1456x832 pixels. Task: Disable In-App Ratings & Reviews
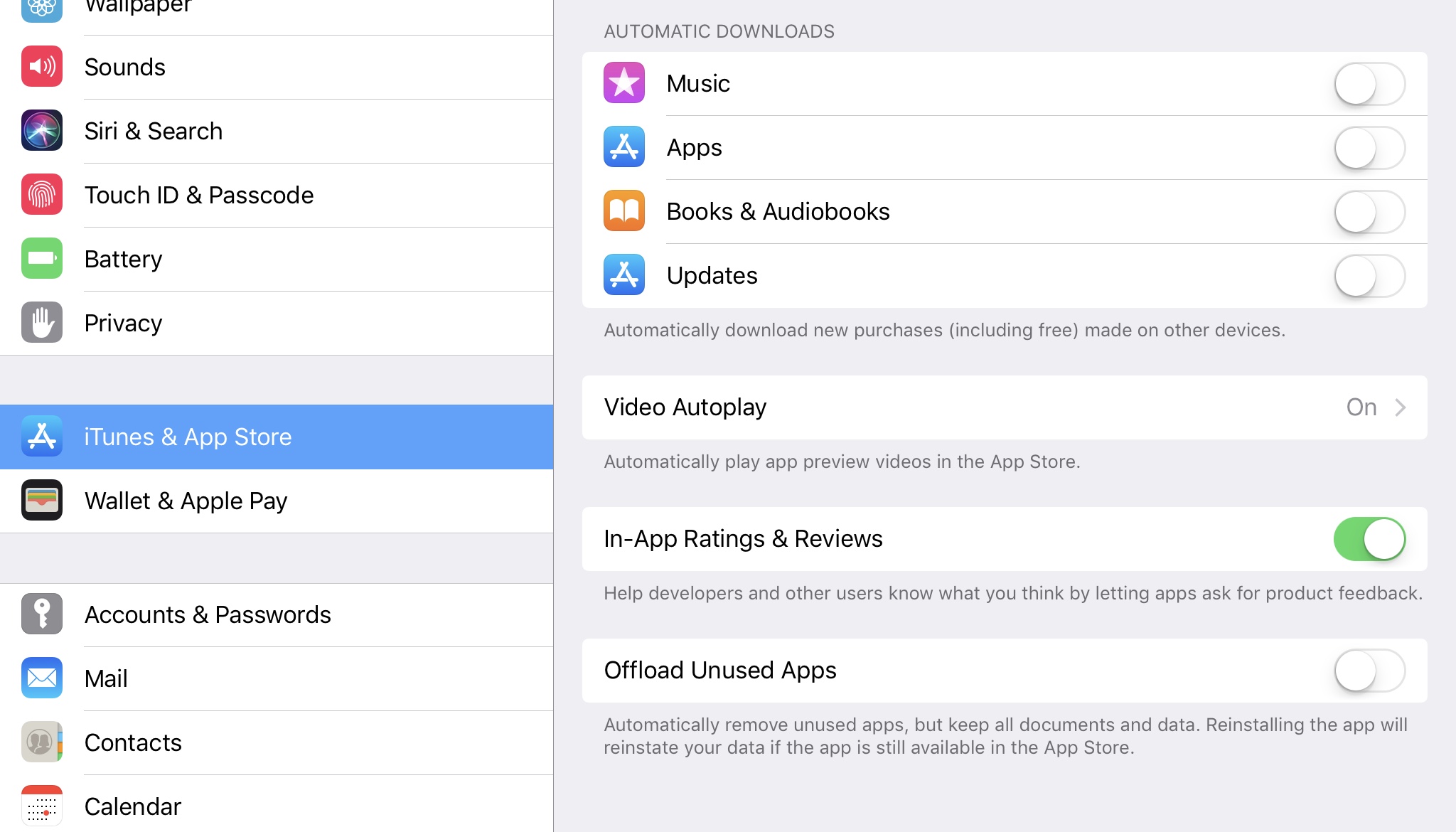click(1369, 539)
